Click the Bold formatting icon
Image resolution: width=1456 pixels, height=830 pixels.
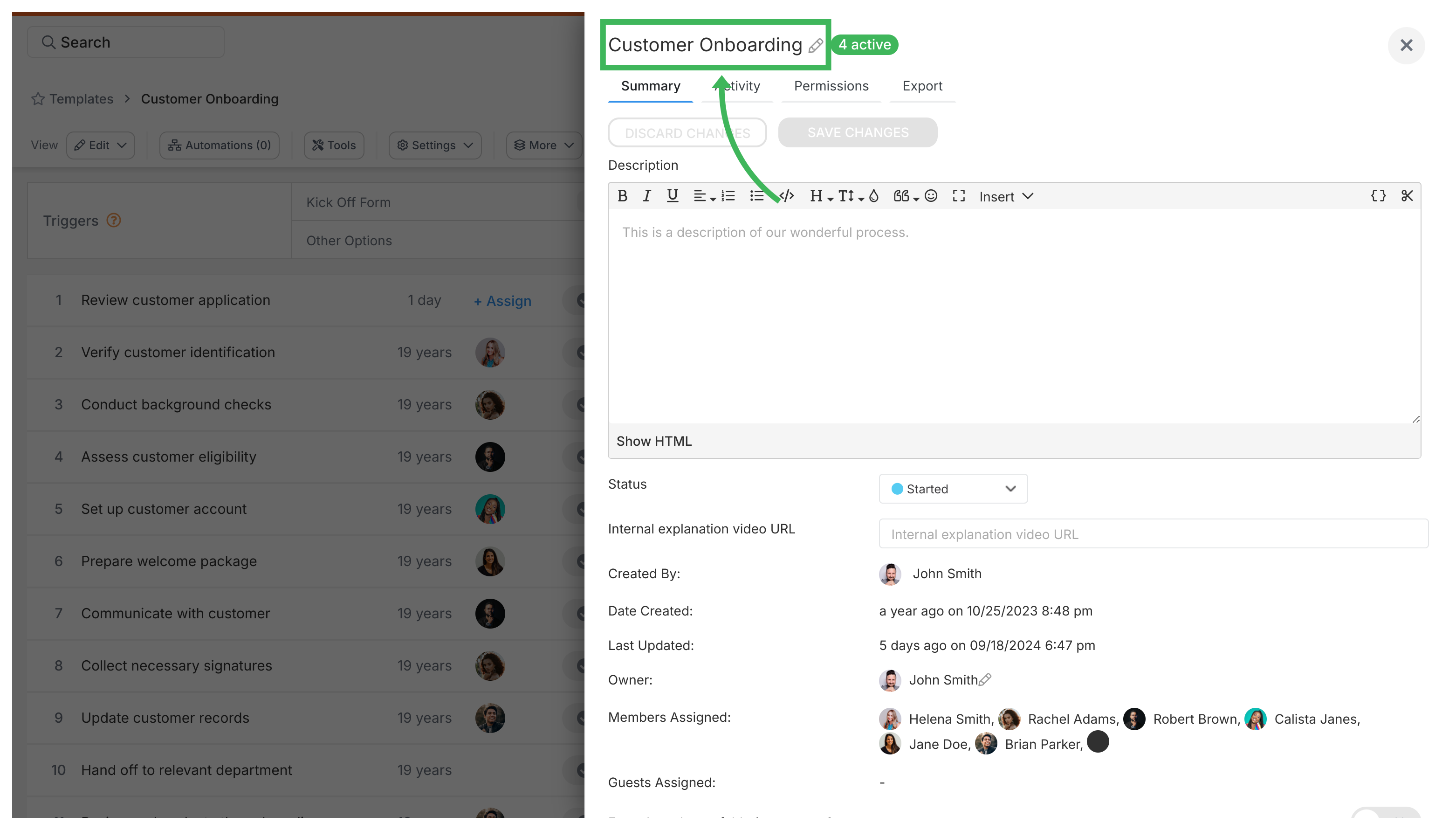pyautogui.click(x=622, y=196)
